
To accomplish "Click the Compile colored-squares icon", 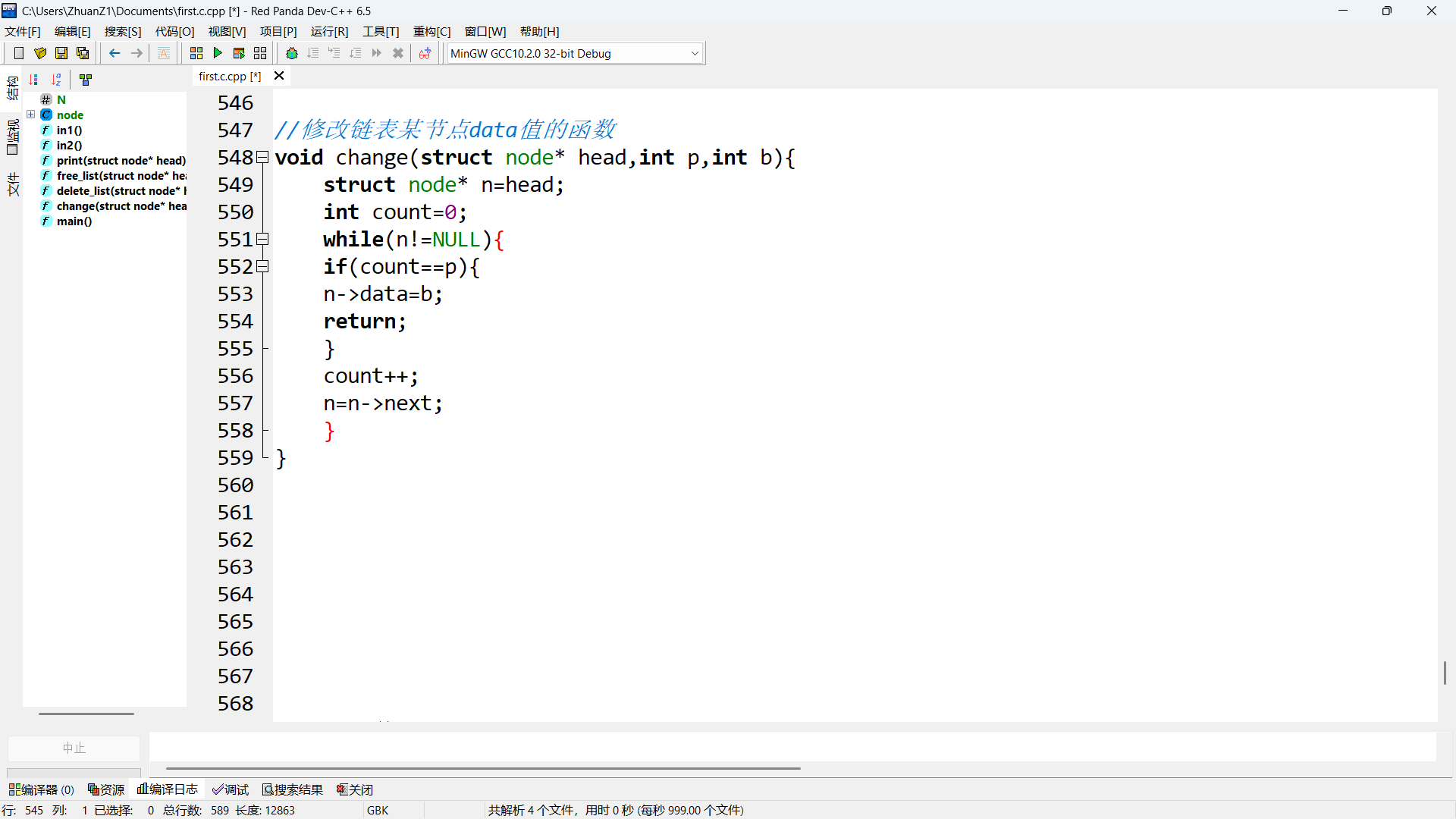I will point(196,53).
